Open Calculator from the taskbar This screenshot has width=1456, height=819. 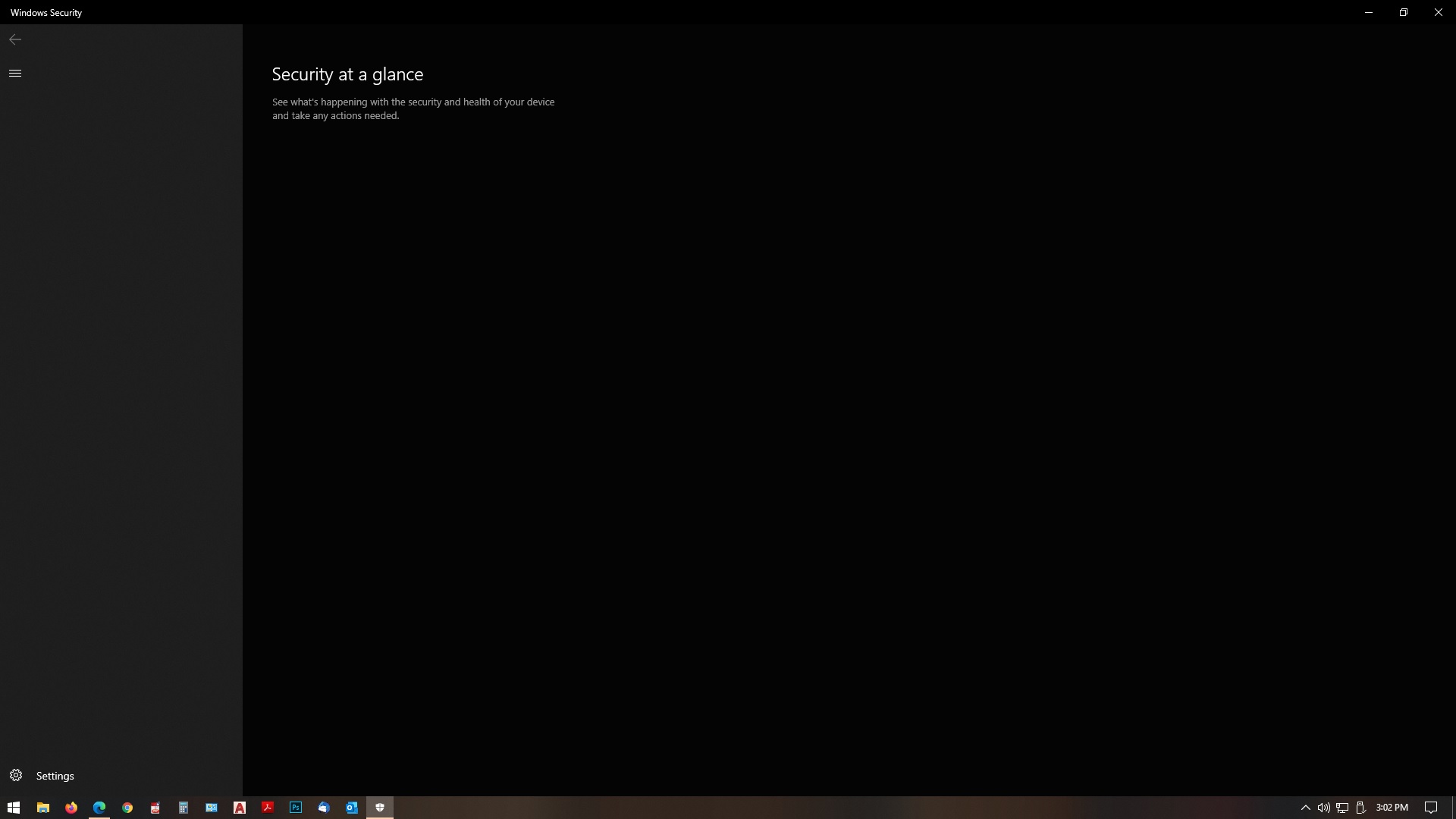tap(184, 808)
